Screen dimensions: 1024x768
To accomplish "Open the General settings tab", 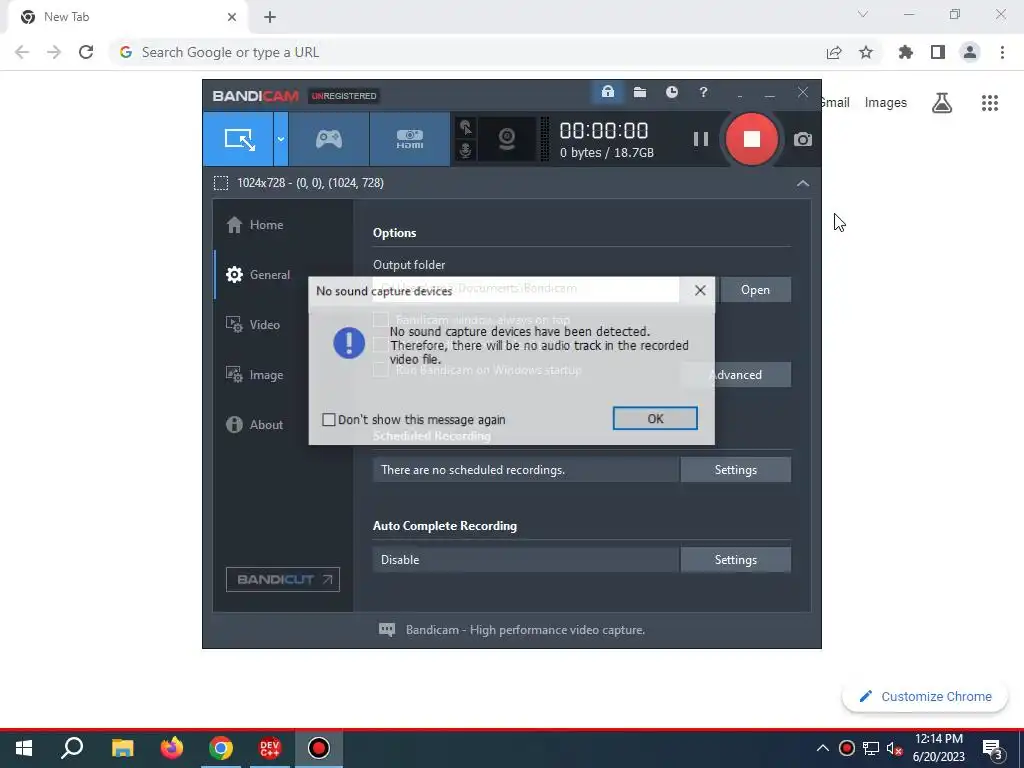I will point(259,275).
